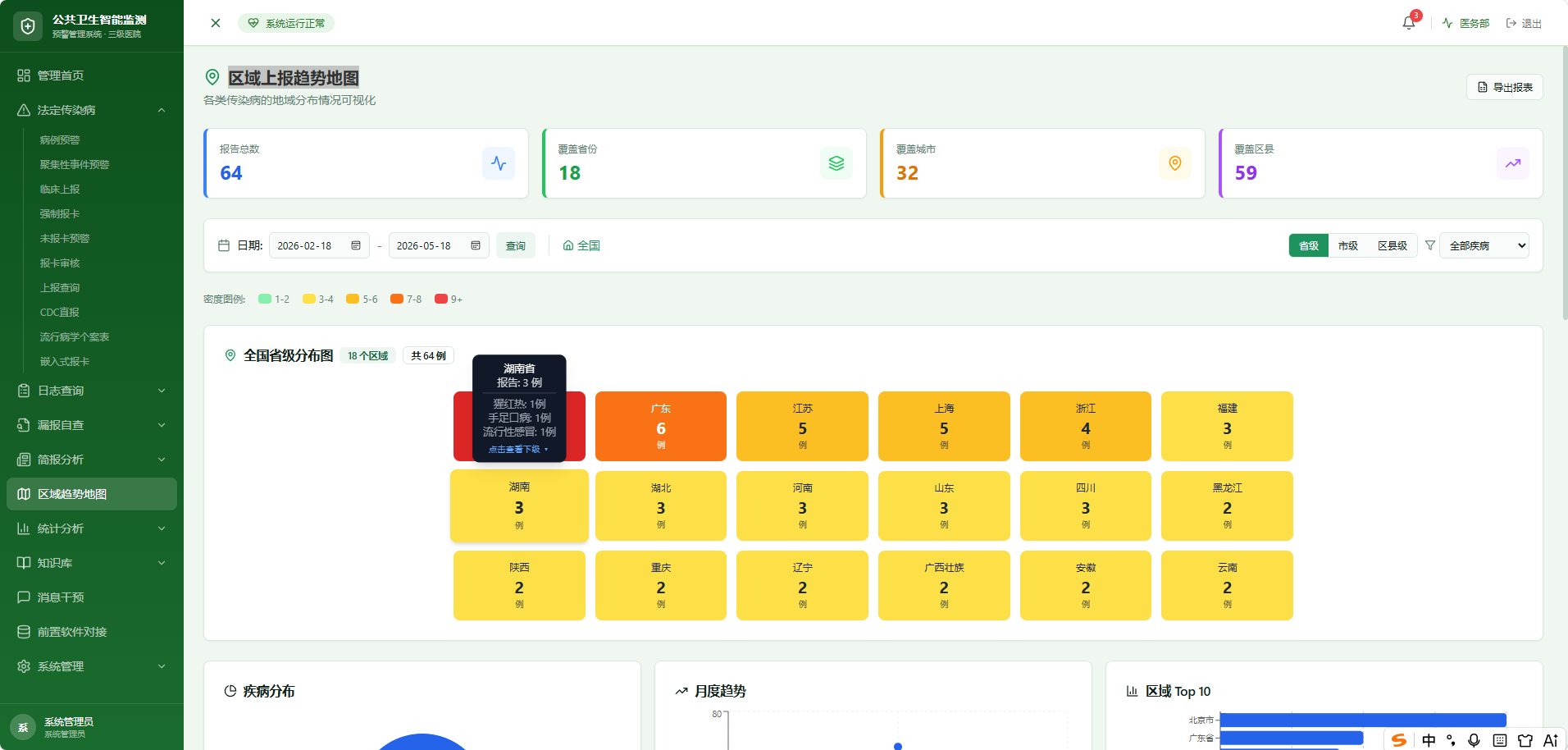Open CDC直报 submenu item
This screenshot has width=1568, height=750.
pyautogui.click(x=60, y=313)
